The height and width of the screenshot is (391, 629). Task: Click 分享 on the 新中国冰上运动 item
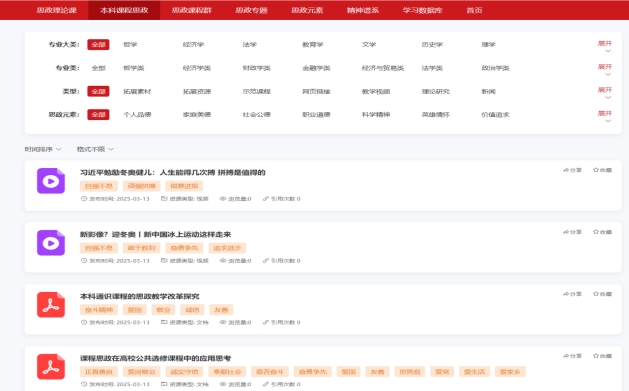(x=572, y=232)
